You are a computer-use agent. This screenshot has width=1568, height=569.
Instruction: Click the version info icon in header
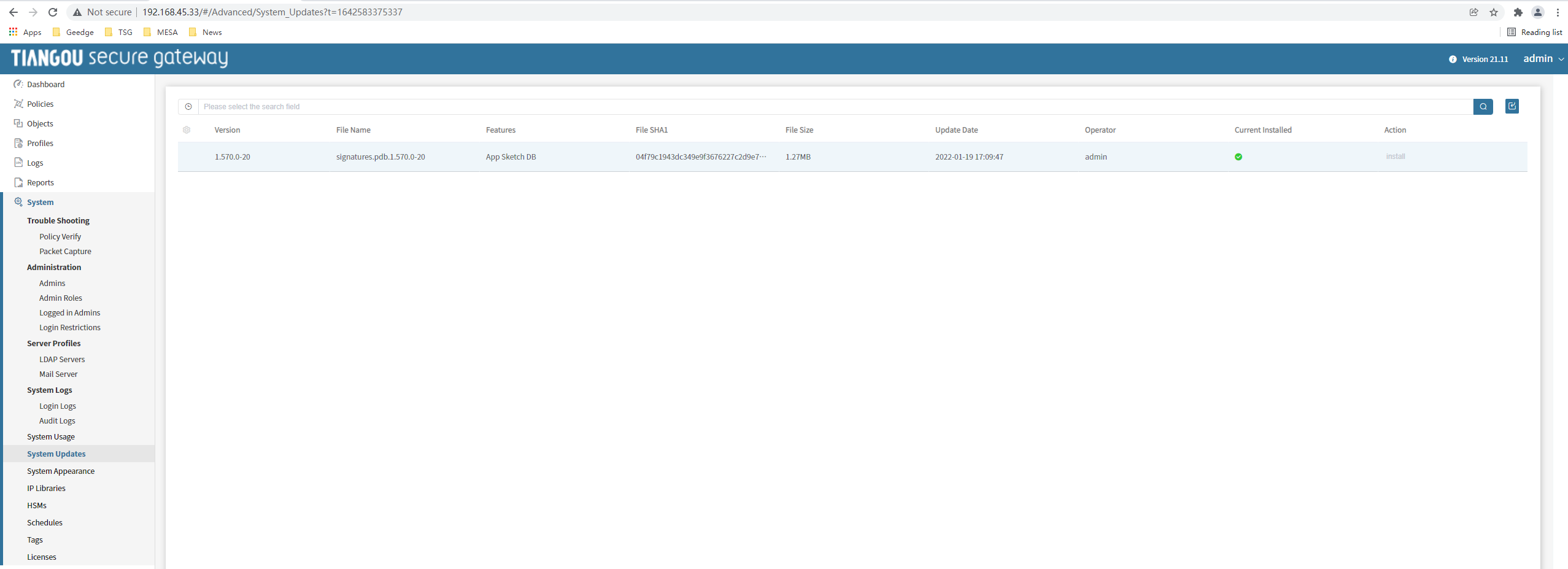pos(1452,60)
